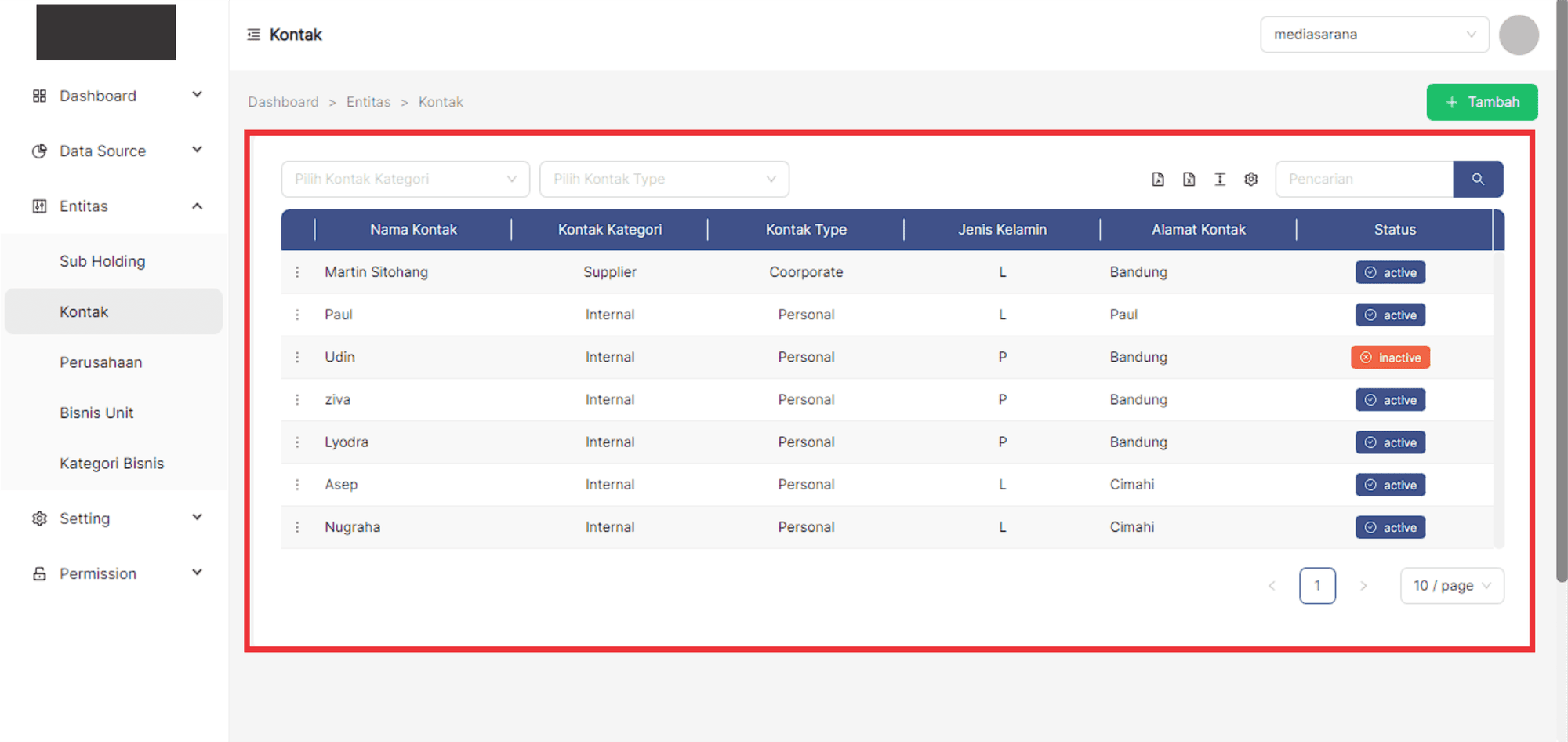Open the three-dot menu for Martin Sitohang
Viewport: 1568px width, 742px height.
pos(297,272)
